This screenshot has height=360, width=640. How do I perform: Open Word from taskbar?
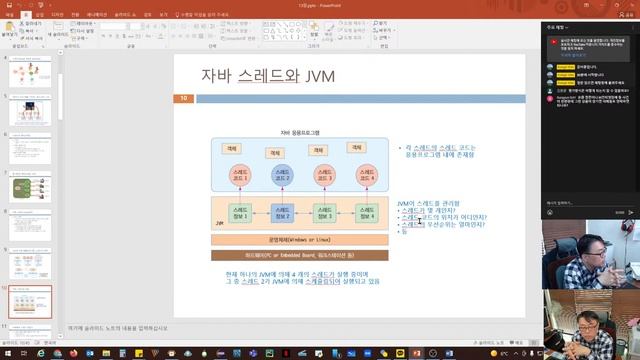point(449,353)
